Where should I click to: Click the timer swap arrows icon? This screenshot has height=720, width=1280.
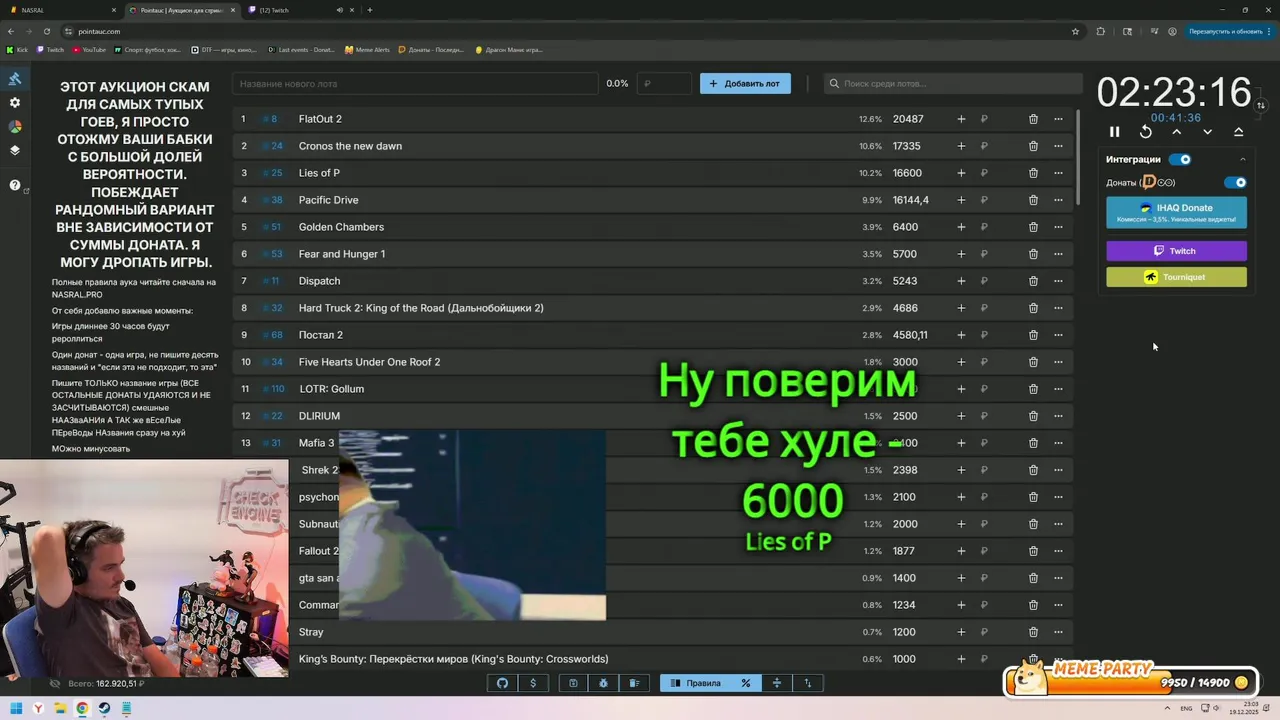pos(1261,105)
